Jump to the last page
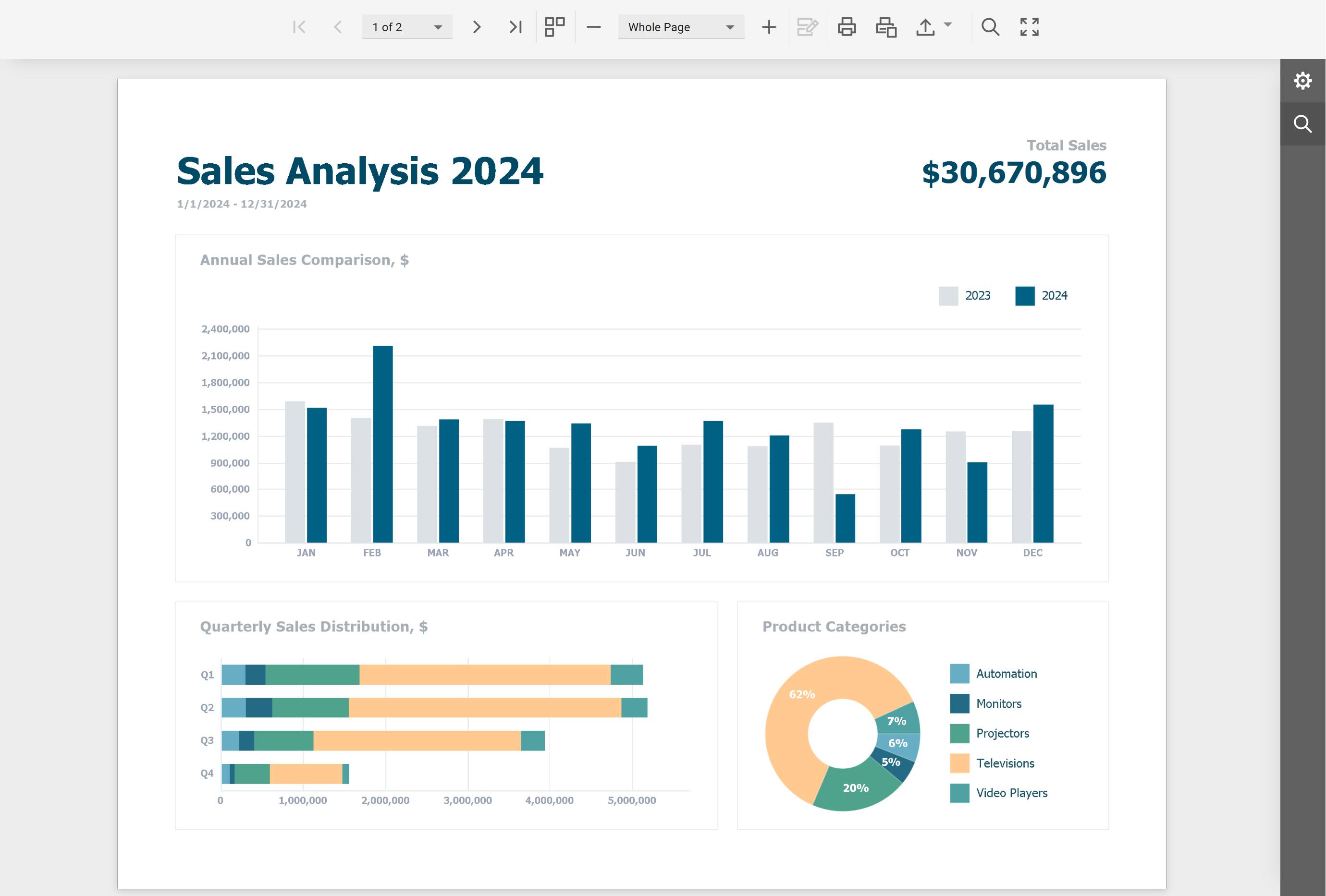The height and width of the screenshot is (896, 1326). tap(515, 27)
